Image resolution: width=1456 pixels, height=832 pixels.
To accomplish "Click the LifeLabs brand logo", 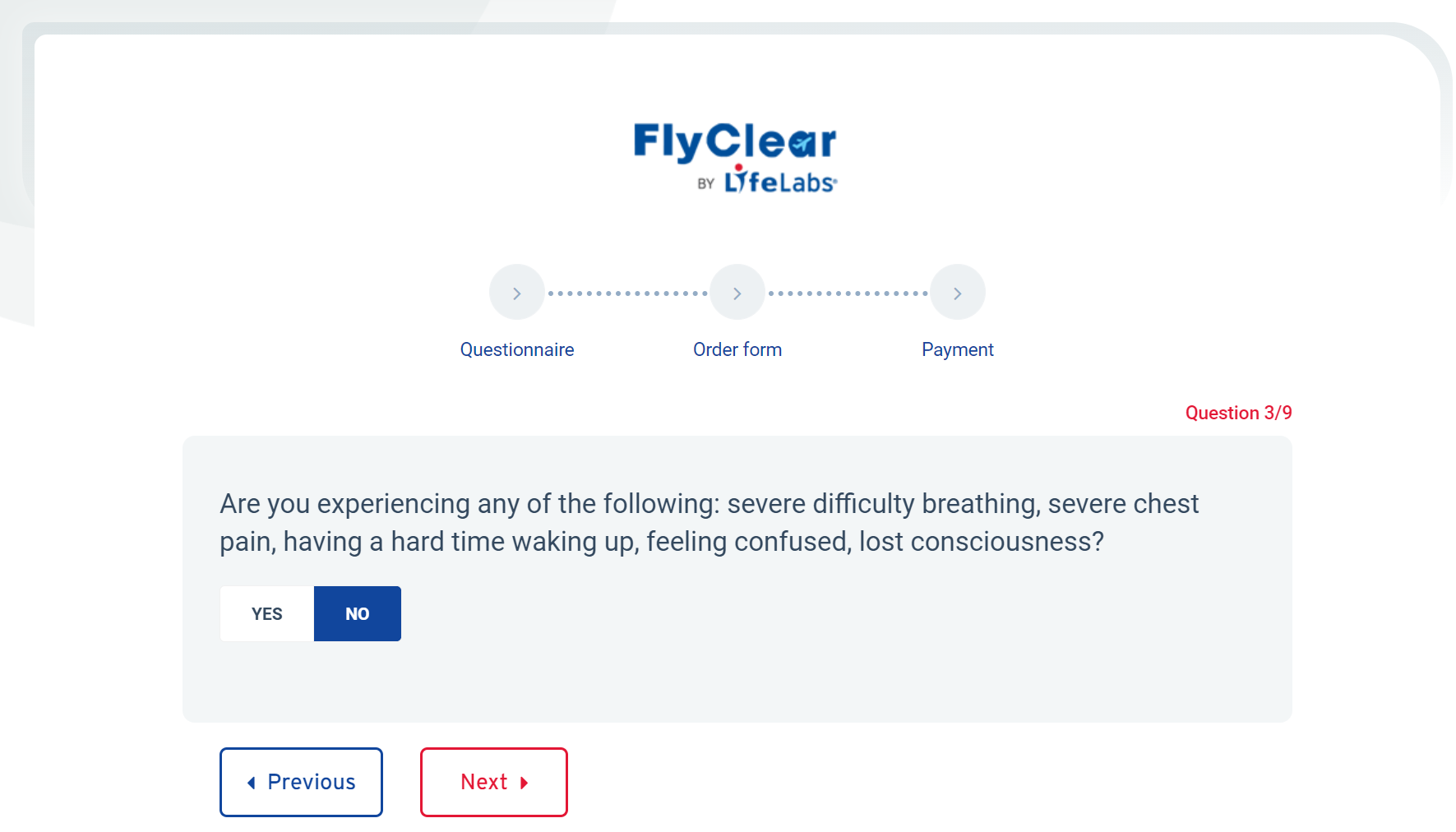I will click(779, 180).
